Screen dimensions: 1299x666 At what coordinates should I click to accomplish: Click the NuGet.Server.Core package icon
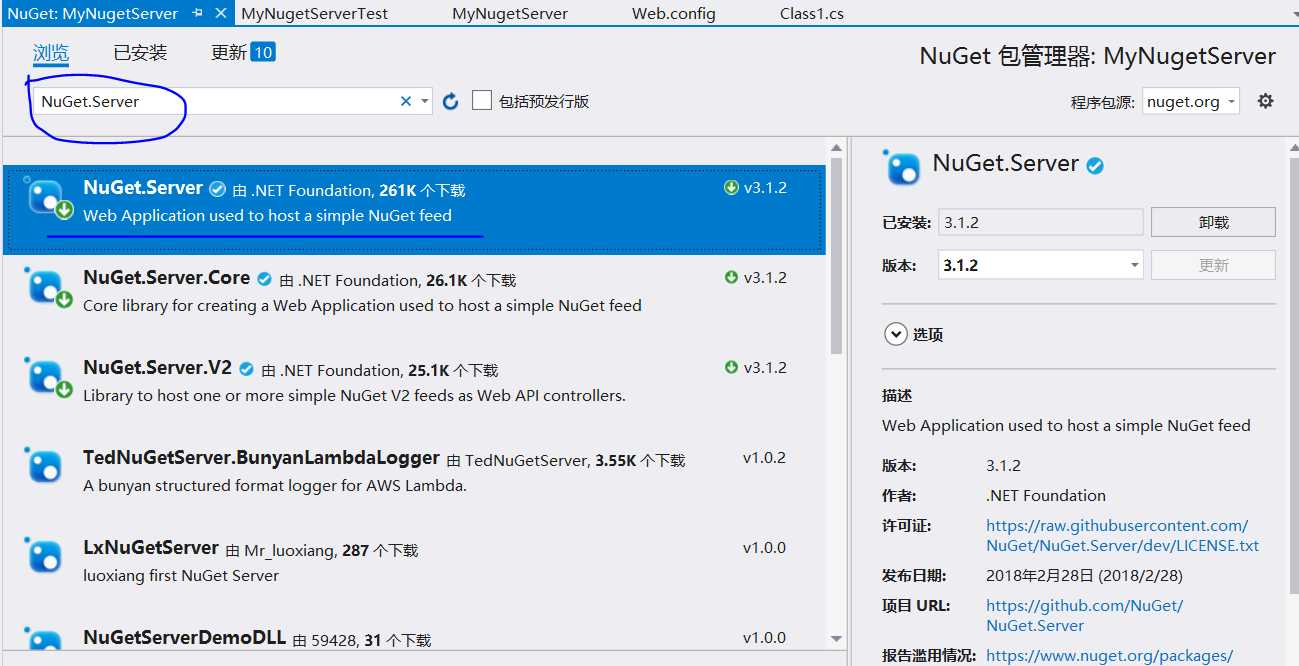point(47,287)
